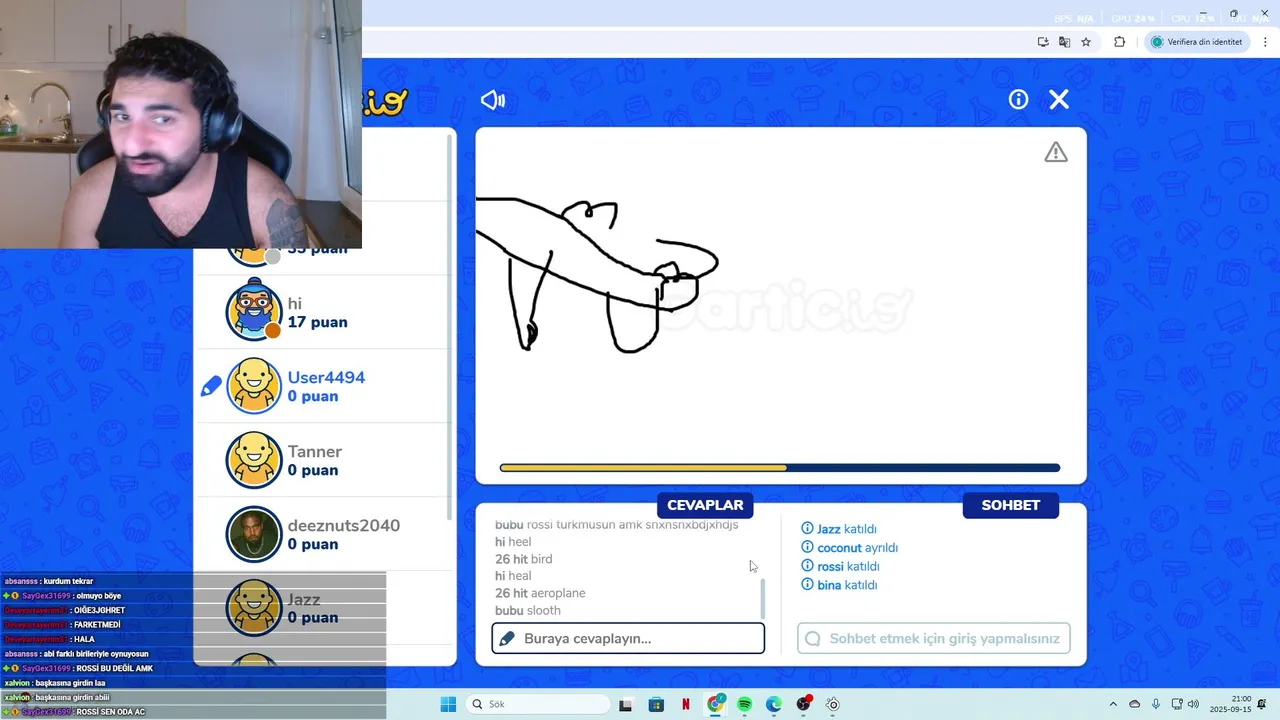1280x720 pixels.
Task: Open OBS Studio from the taskbar
Action: [x=803, y=704]
